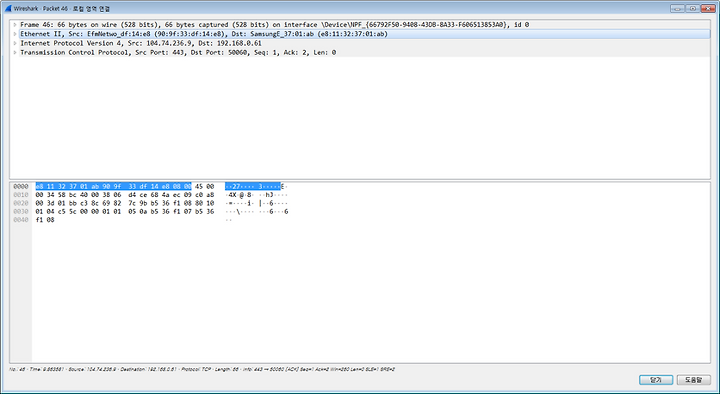Click hex offset 0040 in byte pane
Screen dimensions: 720x394
[x=21, y=220]
